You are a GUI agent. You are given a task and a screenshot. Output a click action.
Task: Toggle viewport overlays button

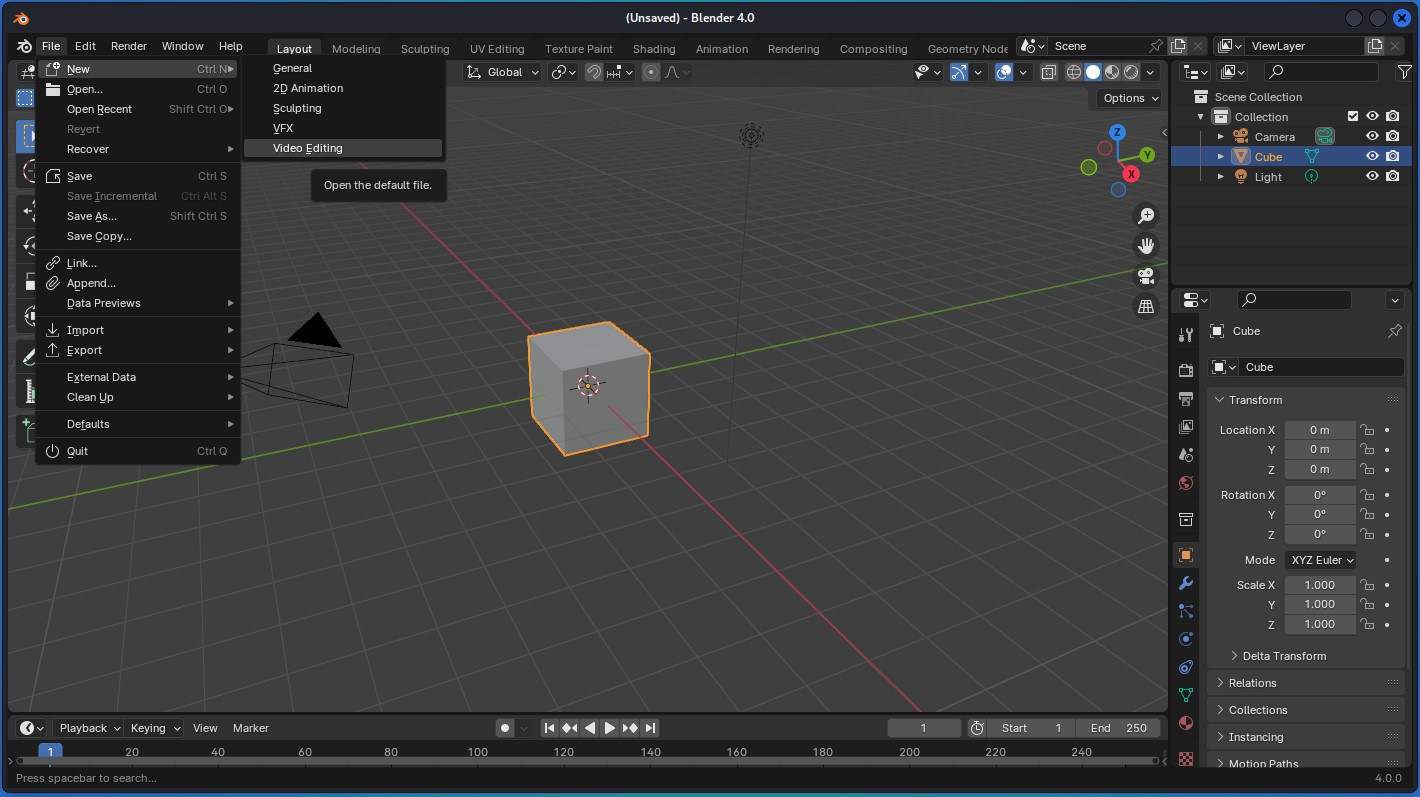click(x=1004, y=72)
